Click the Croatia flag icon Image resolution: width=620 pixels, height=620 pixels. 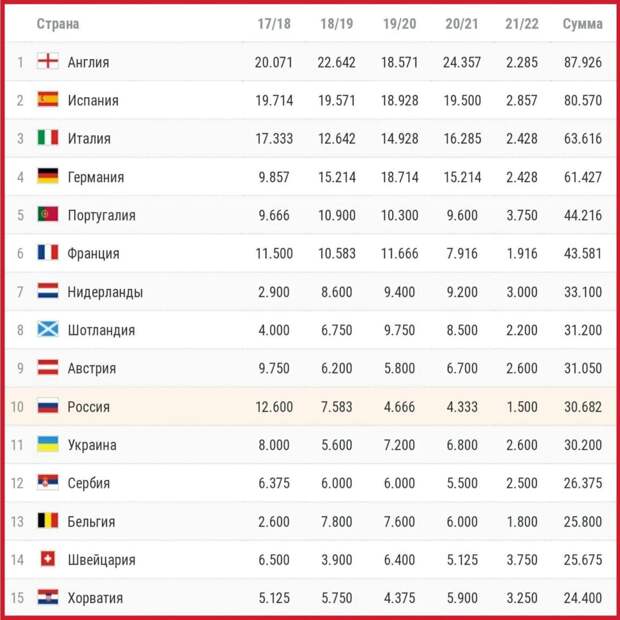(x=48, y=597)
